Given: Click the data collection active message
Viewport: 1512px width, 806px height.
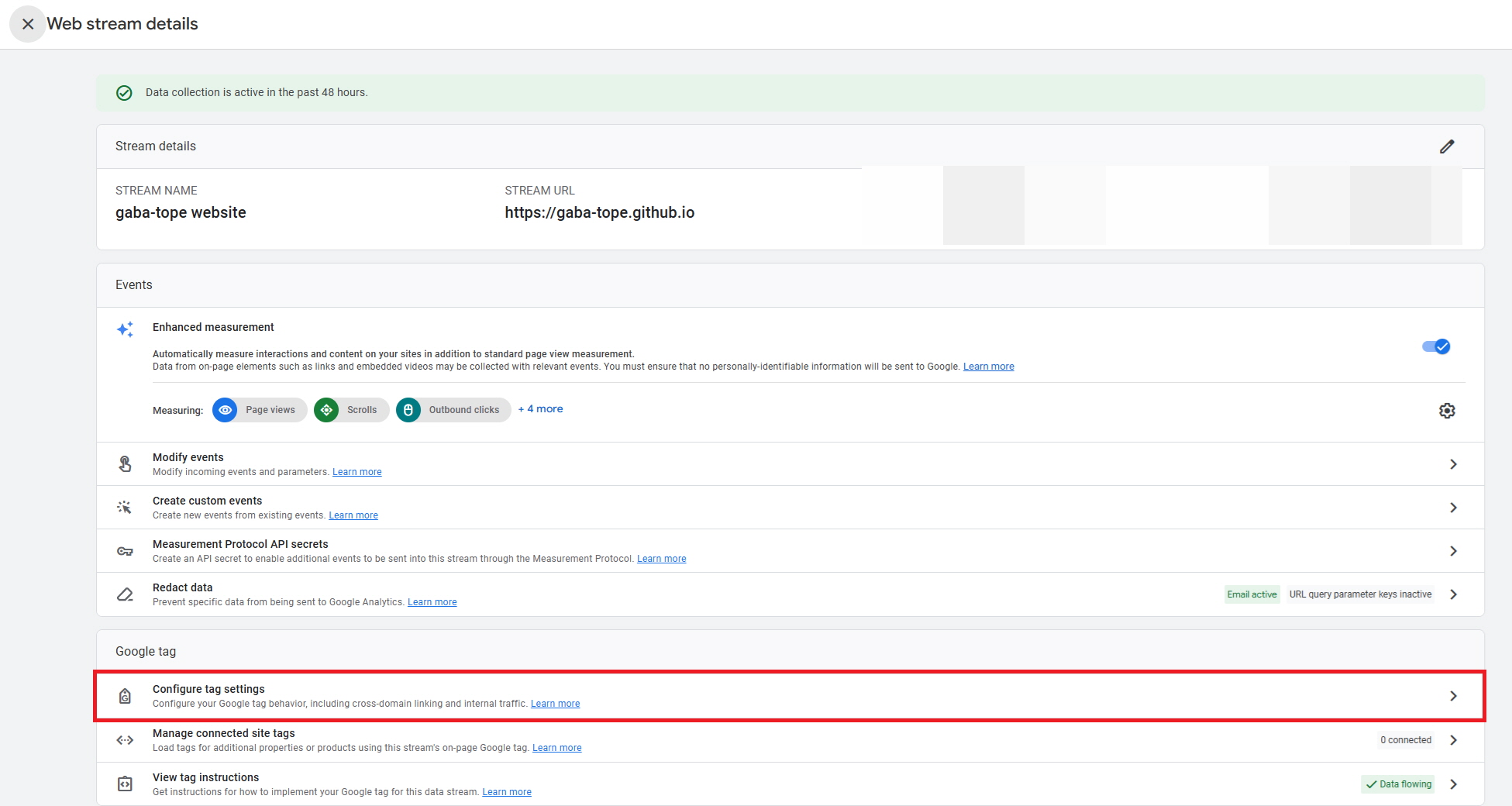Looking at the screenshot, I should pyautogui.click(x=257, y=92).
